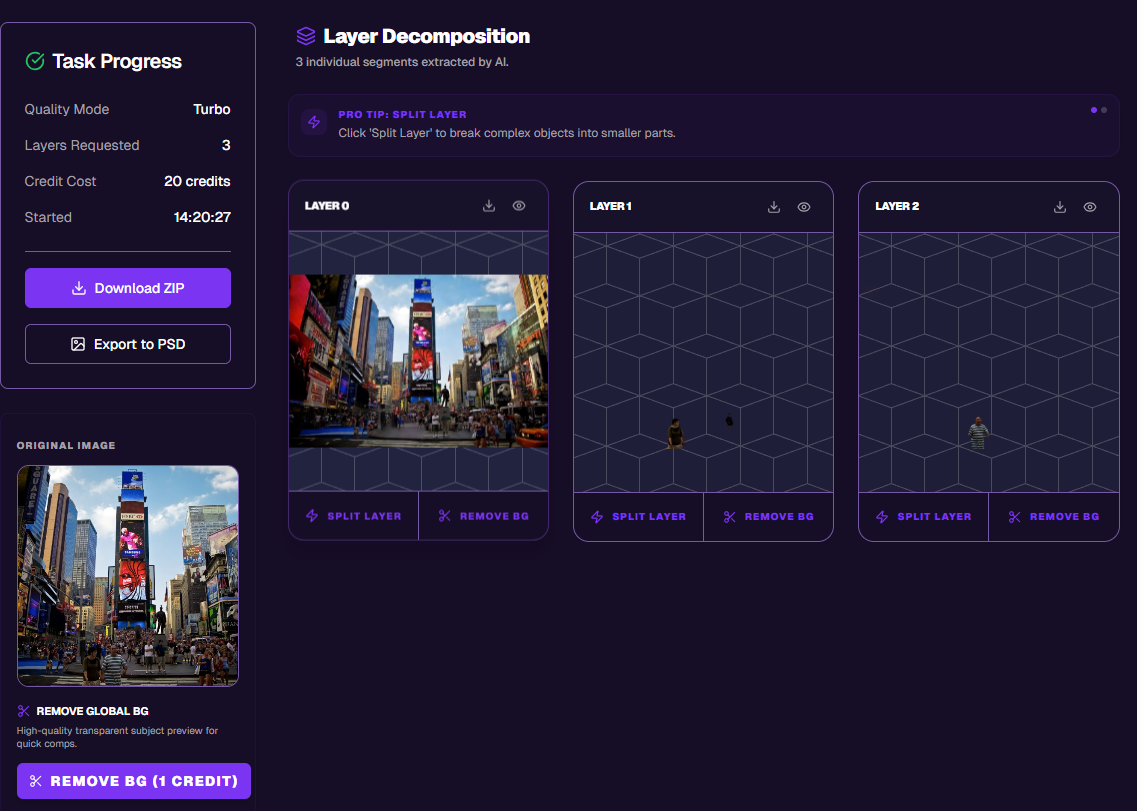Click the Download ZIP button
The image size is (1137, 811).
[x=128, y=288]
